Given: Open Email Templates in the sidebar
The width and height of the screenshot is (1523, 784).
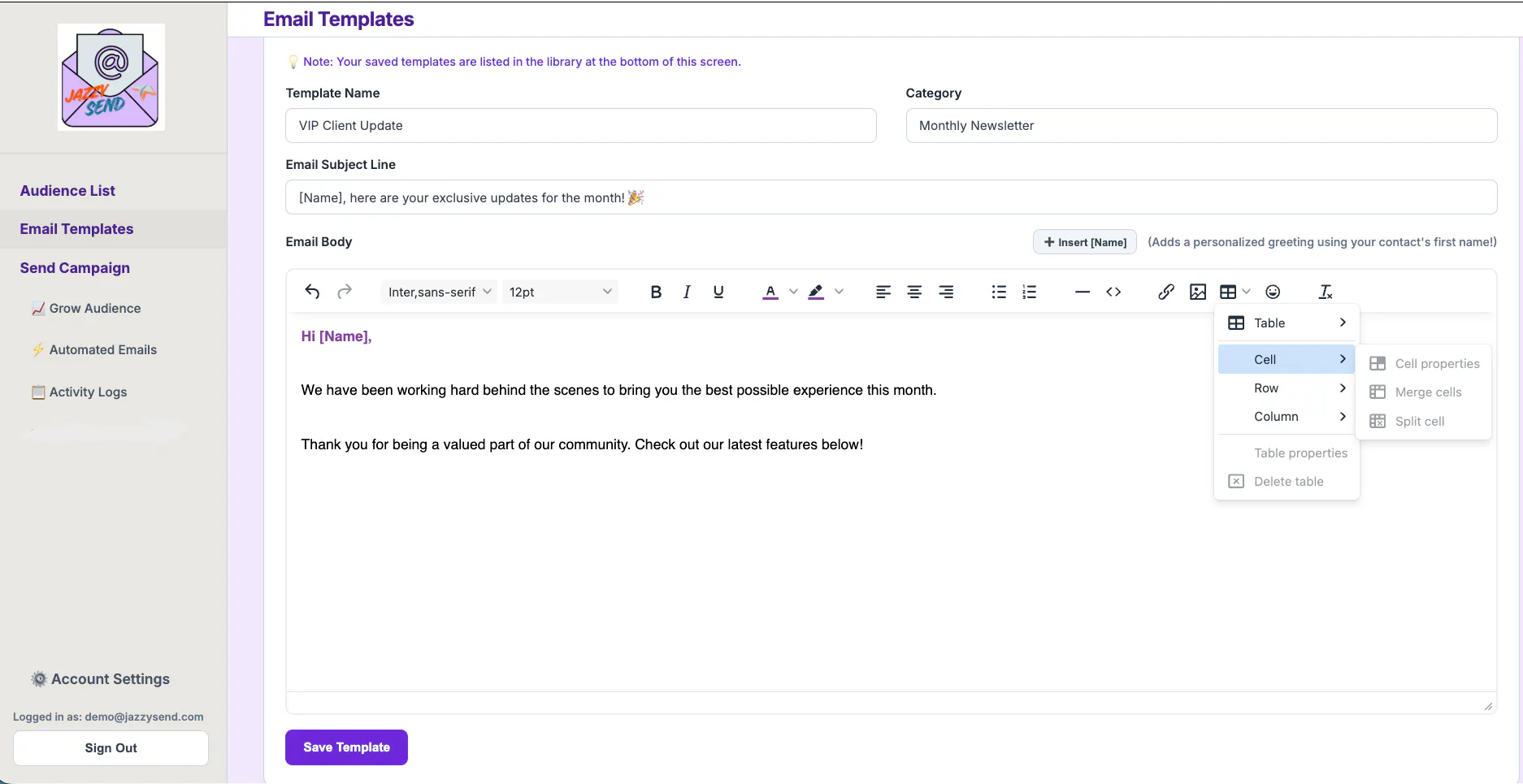Looking at the screenshot, I should 76,229.
